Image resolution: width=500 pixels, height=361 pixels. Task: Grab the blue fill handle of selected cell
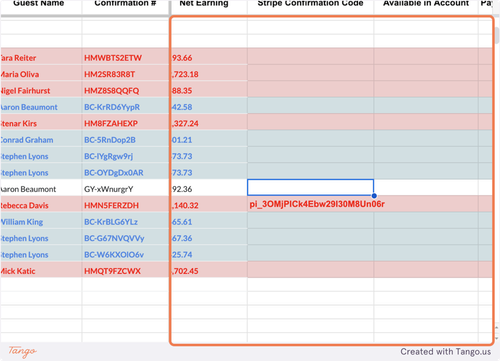click(374, 196)
